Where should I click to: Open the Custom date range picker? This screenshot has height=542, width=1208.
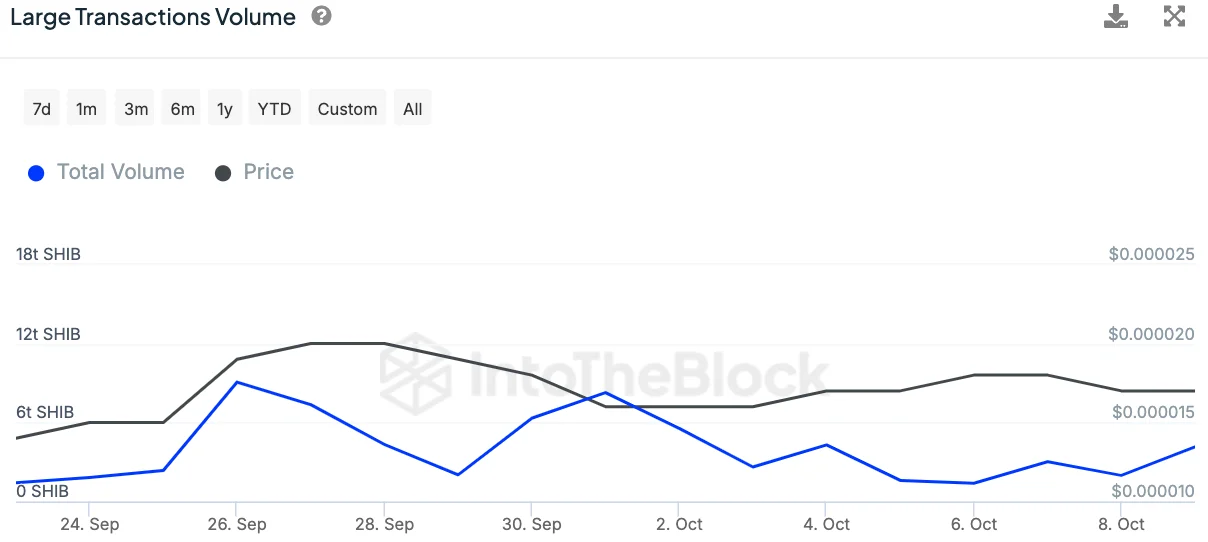point(347,109)
